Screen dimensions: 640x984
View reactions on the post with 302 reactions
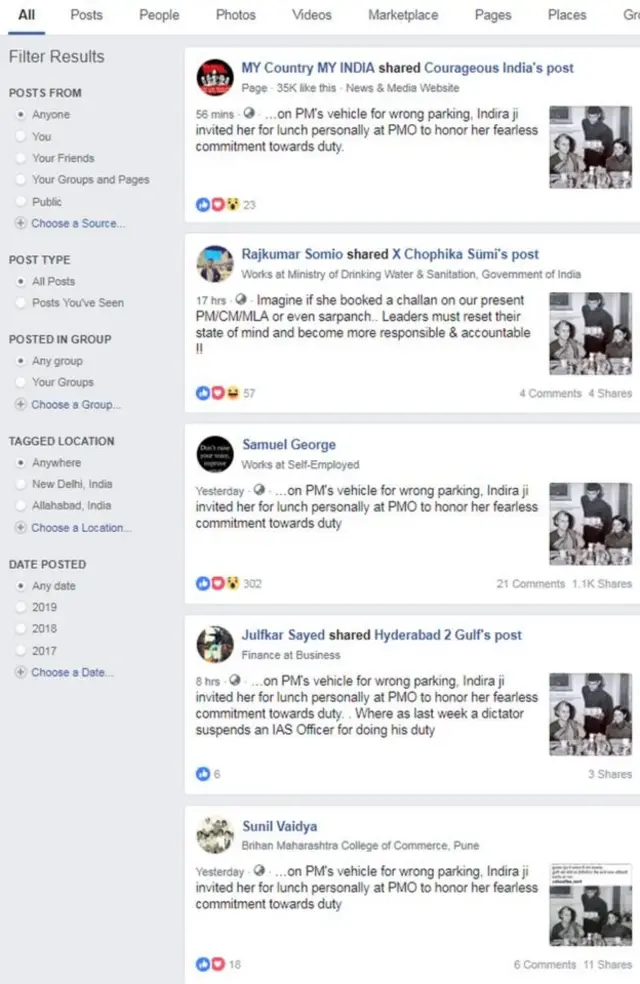[228, 584]
